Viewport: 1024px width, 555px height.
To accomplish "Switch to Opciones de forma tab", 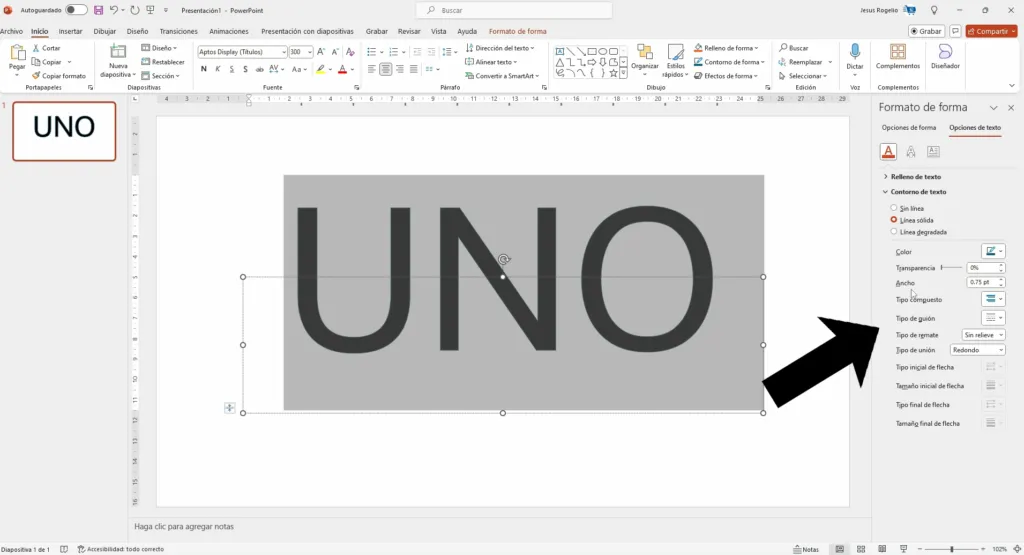I will pyautogui.click(x=908, y=128).
